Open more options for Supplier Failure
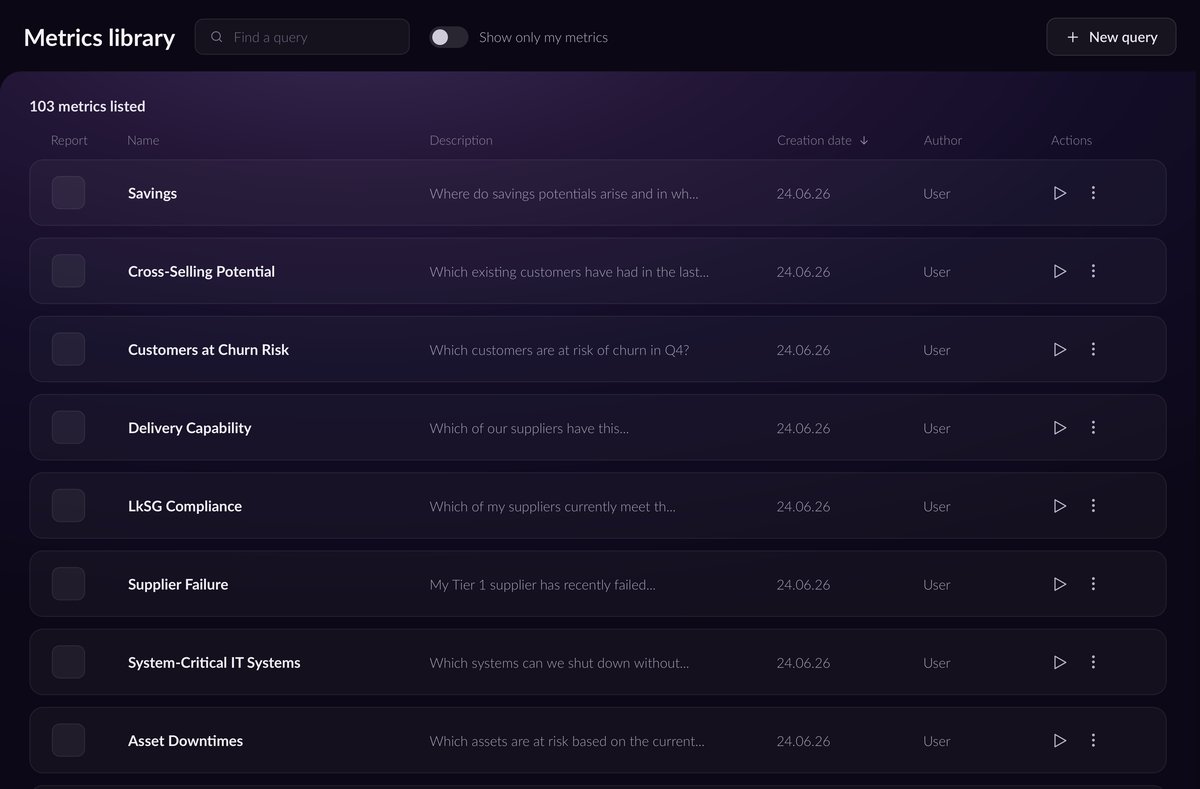The image size is (1200, 789). point(1093,584)
